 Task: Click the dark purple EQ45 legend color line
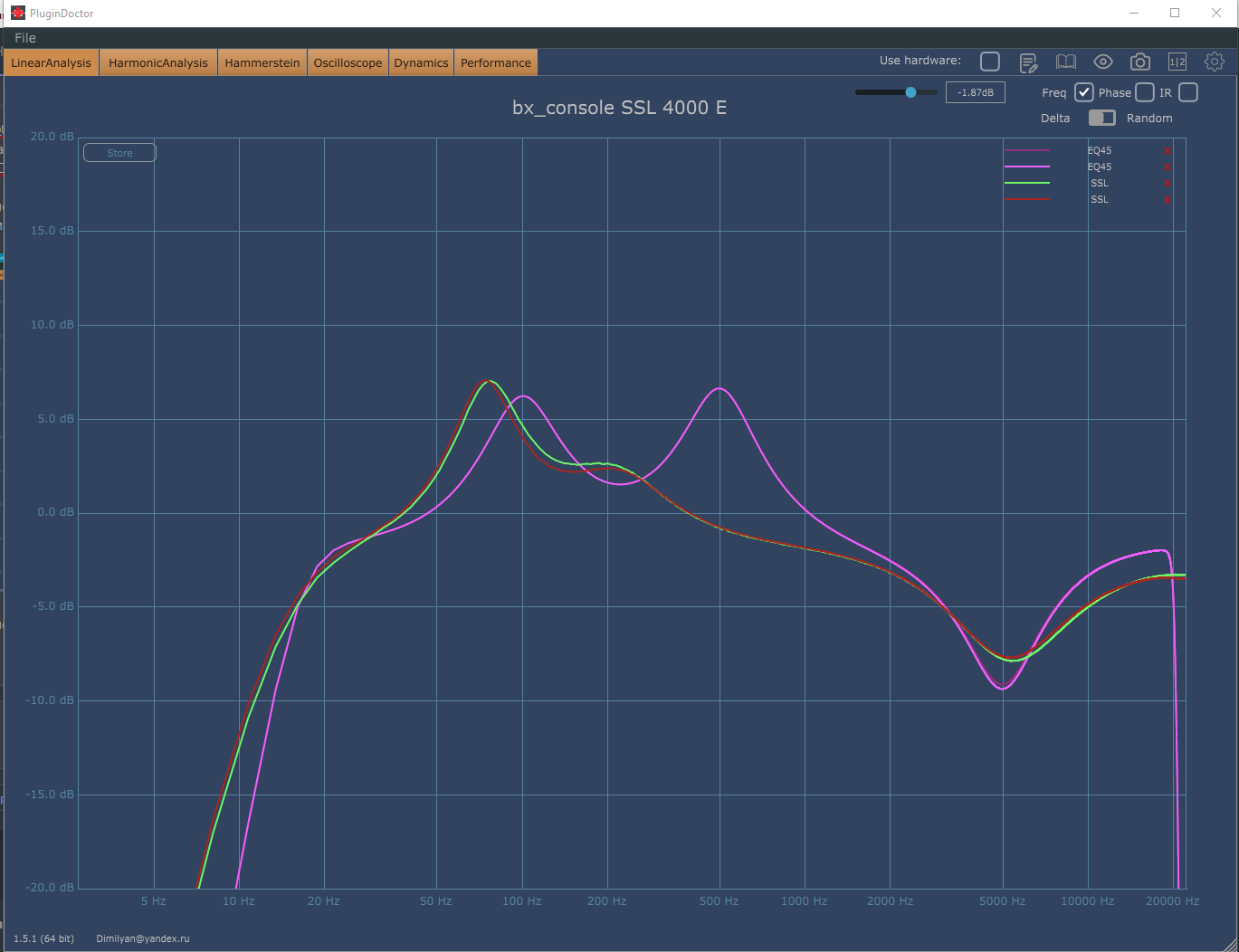tap(1027, 150)
